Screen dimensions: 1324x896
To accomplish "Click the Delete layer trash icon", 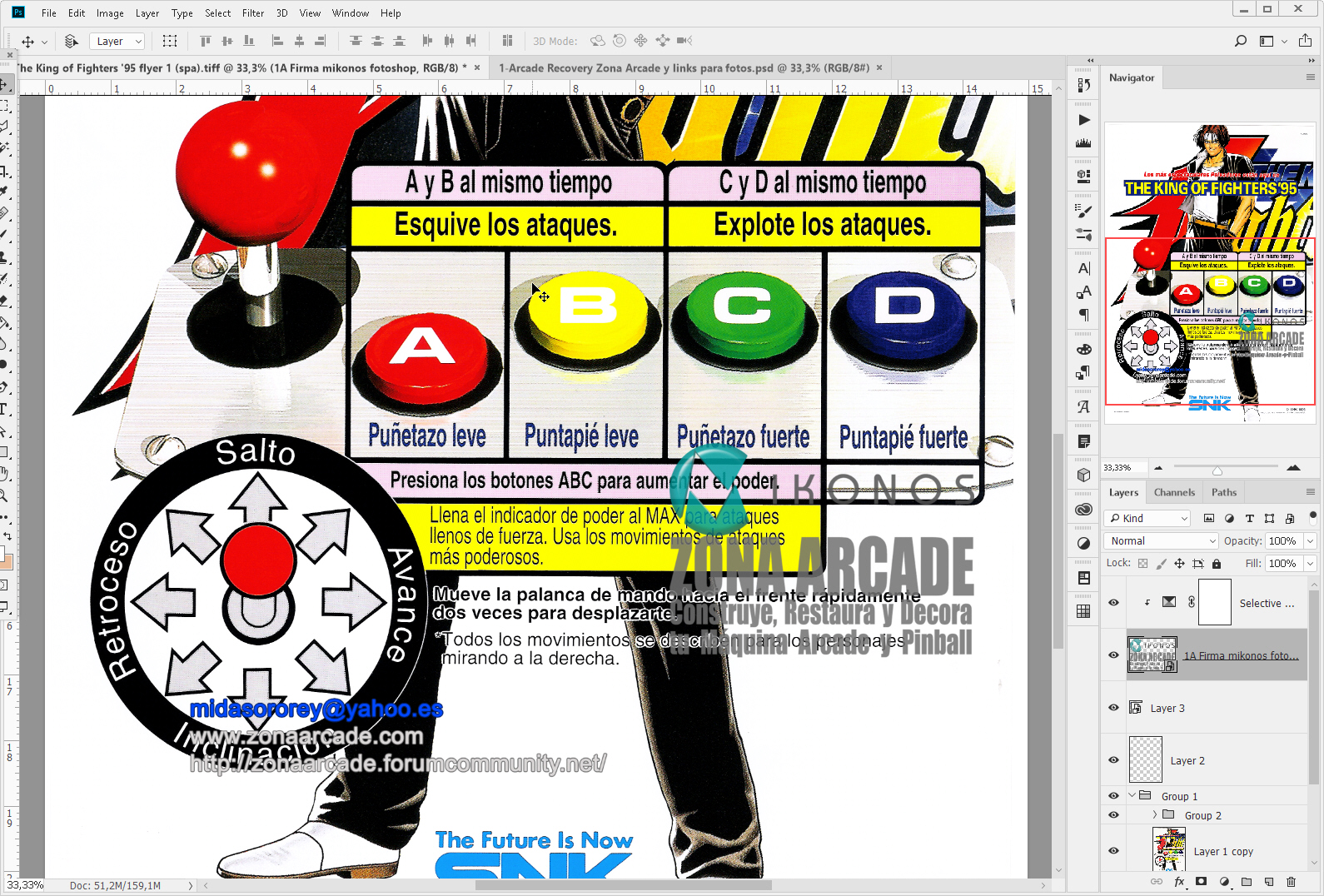I will (x=1291, y=881).
